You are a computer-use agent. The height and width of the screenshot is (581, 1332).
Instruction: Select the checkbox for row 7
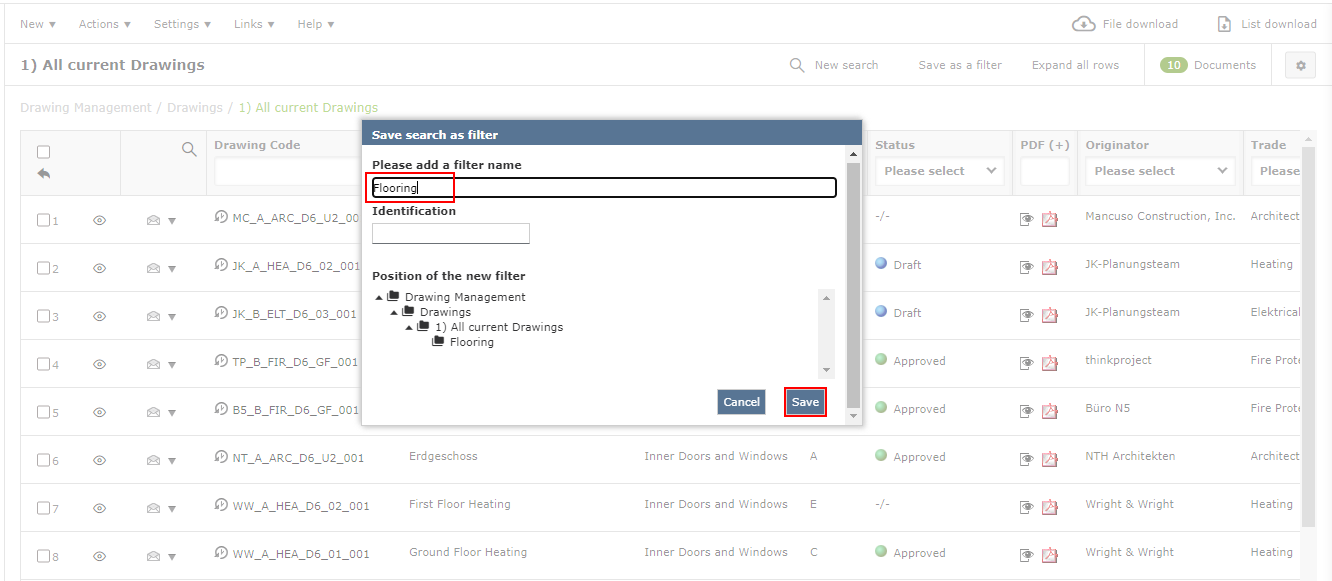click(44, 508)
